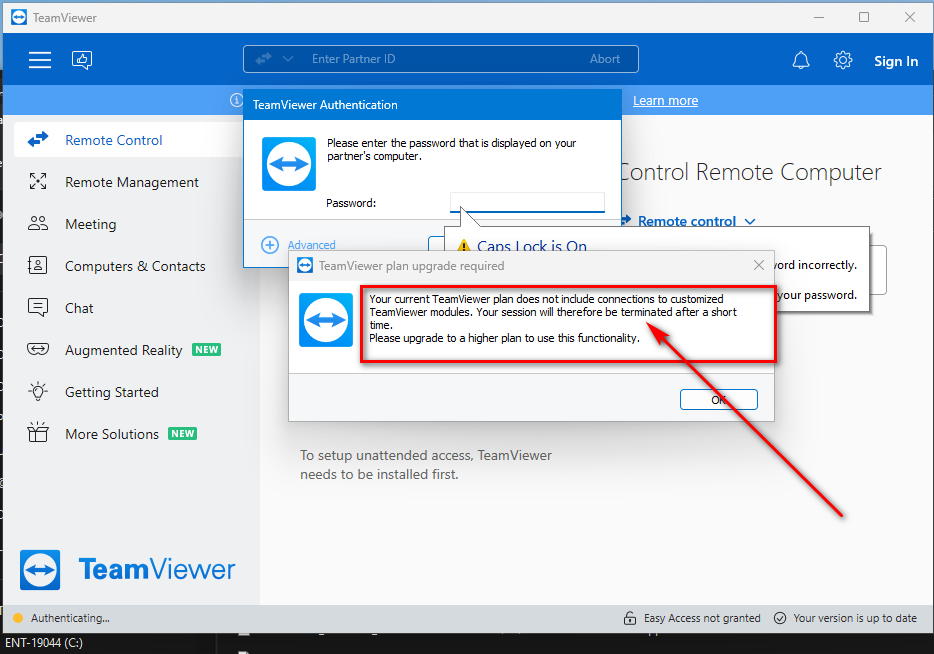
Task: Expand Advanced options in the Authentication dialog
Action: 311,245
